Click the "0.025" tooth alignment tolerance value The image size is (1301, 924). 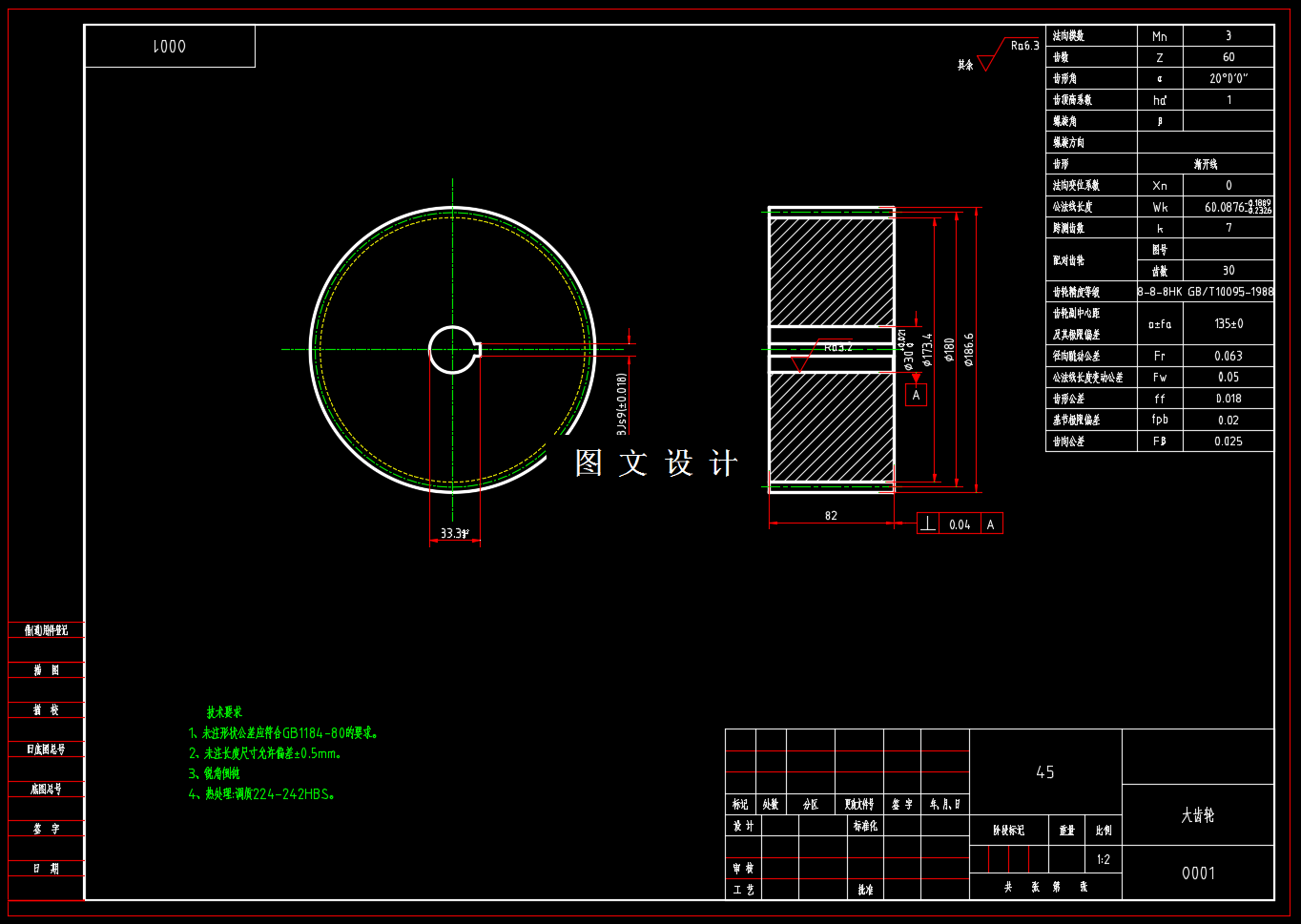(x=1229, y=441)
